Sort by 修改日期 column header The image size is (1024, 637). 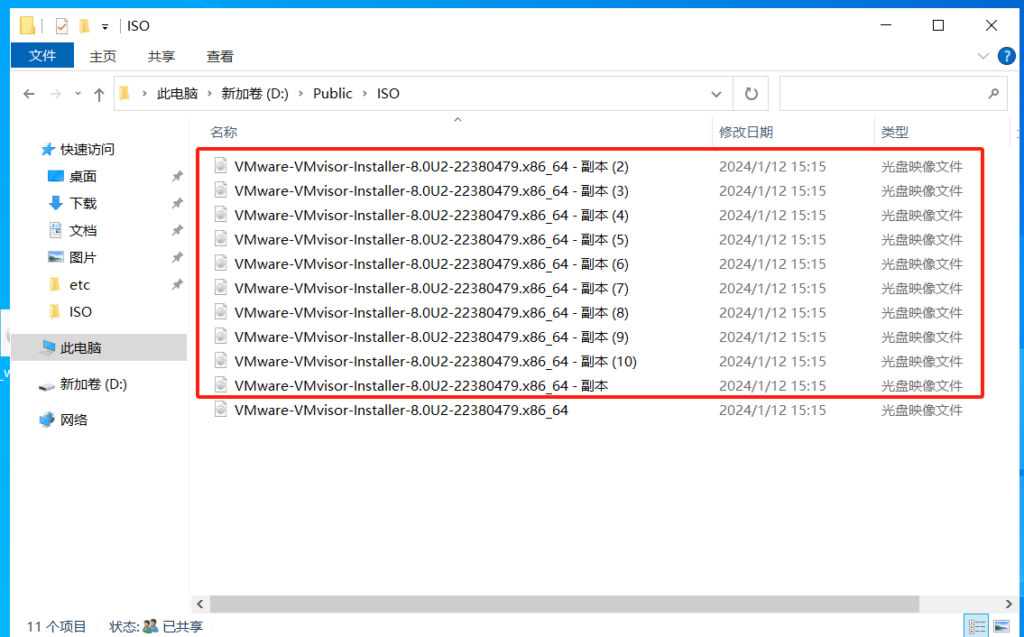click(746, 132)
